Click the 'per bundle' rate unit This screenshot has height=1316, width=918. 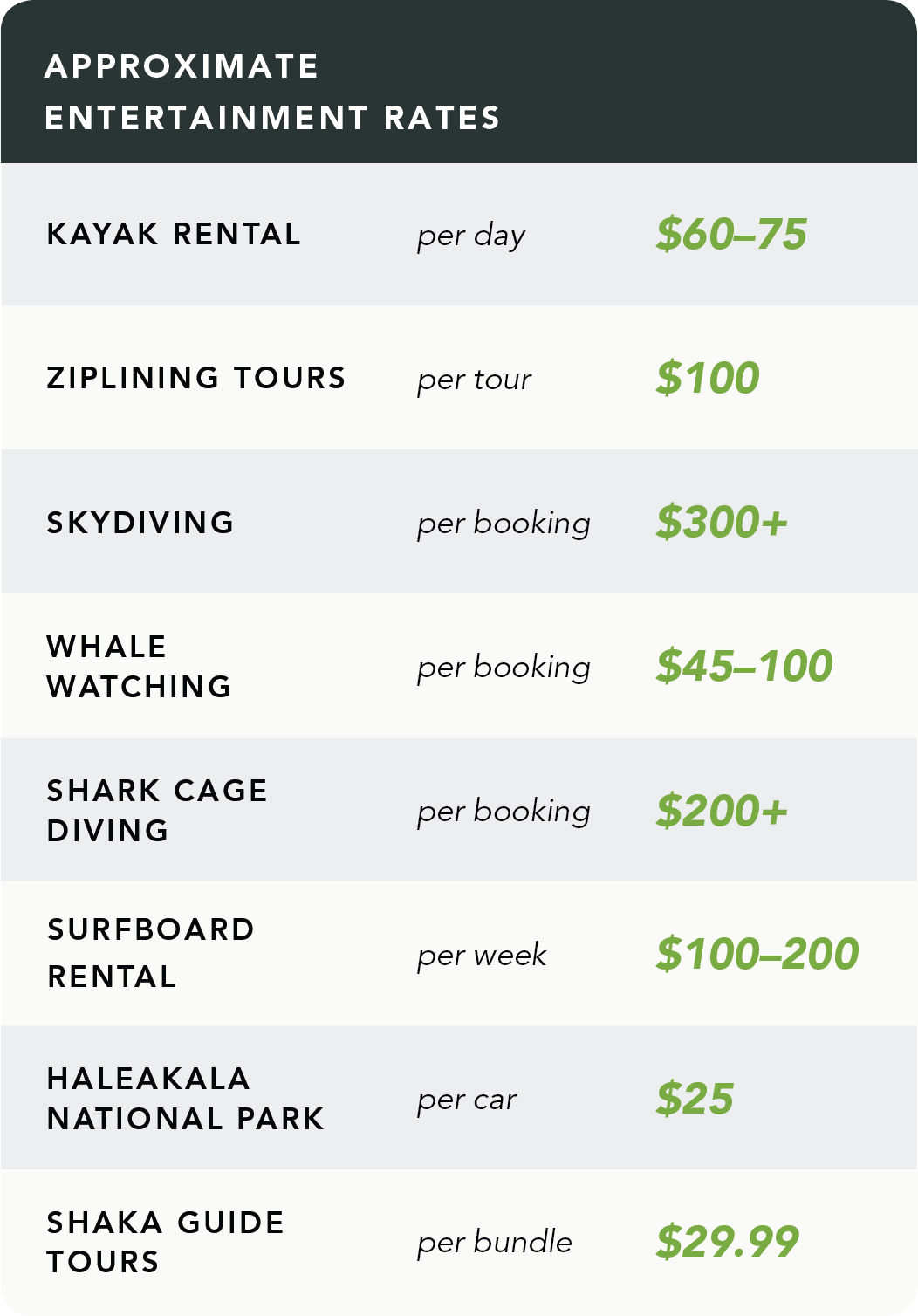click(x=495, y=1243)
